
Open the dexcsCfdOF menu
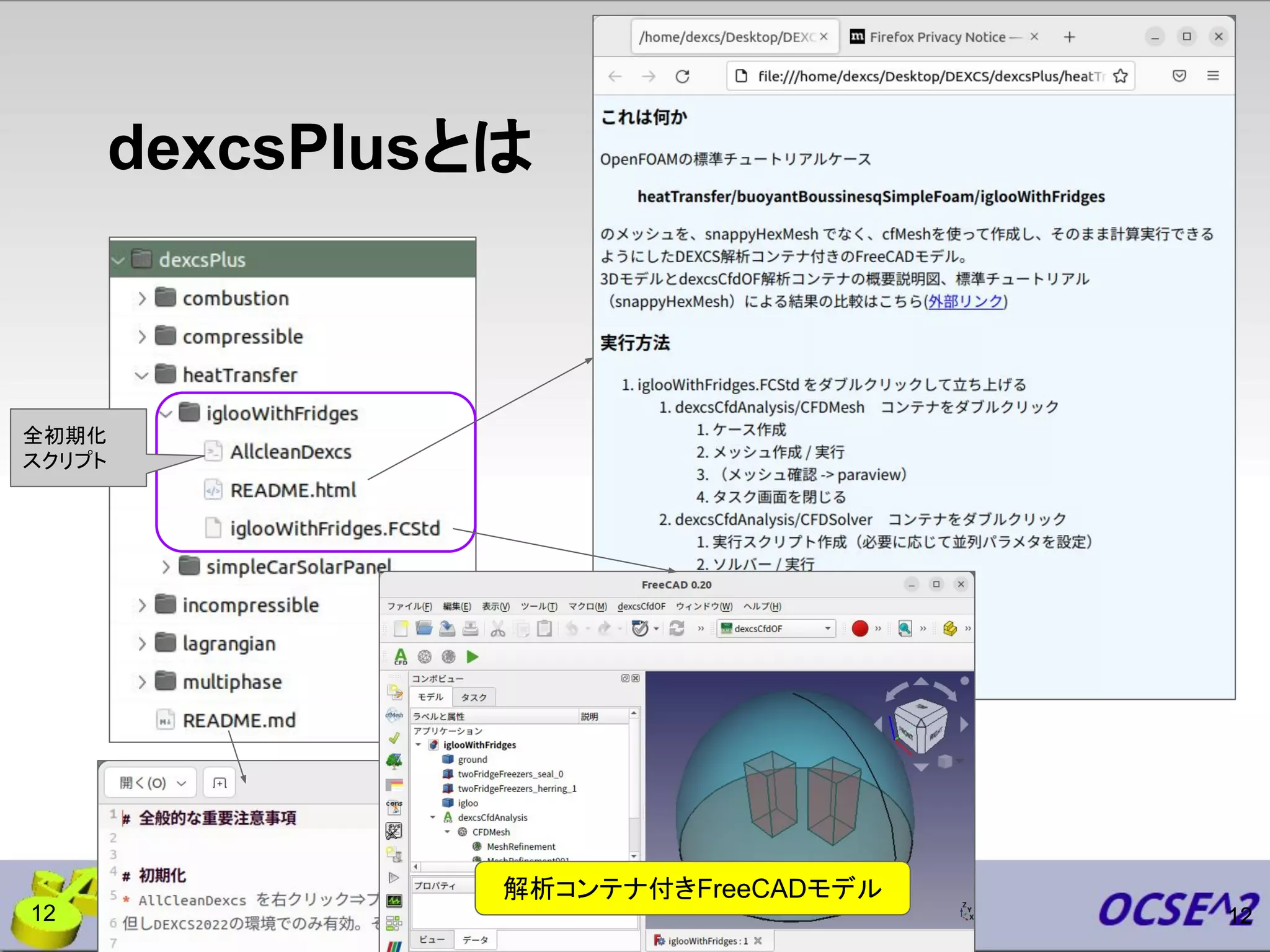coord(641,606)
